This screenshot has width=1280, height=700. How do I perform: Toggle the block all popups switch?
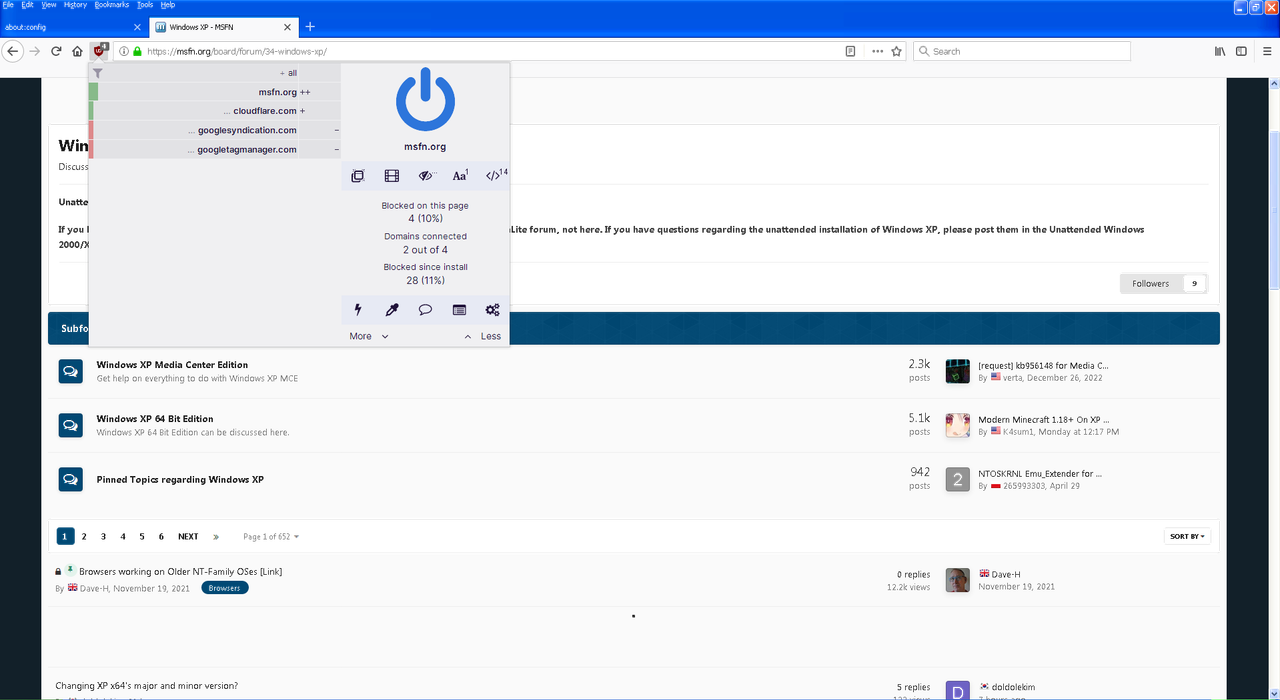[357, 176]
